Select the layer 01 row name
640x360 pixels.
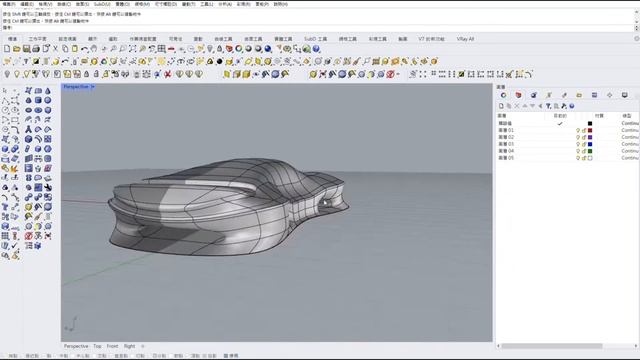pyautogui.click(x=506, y=130)
